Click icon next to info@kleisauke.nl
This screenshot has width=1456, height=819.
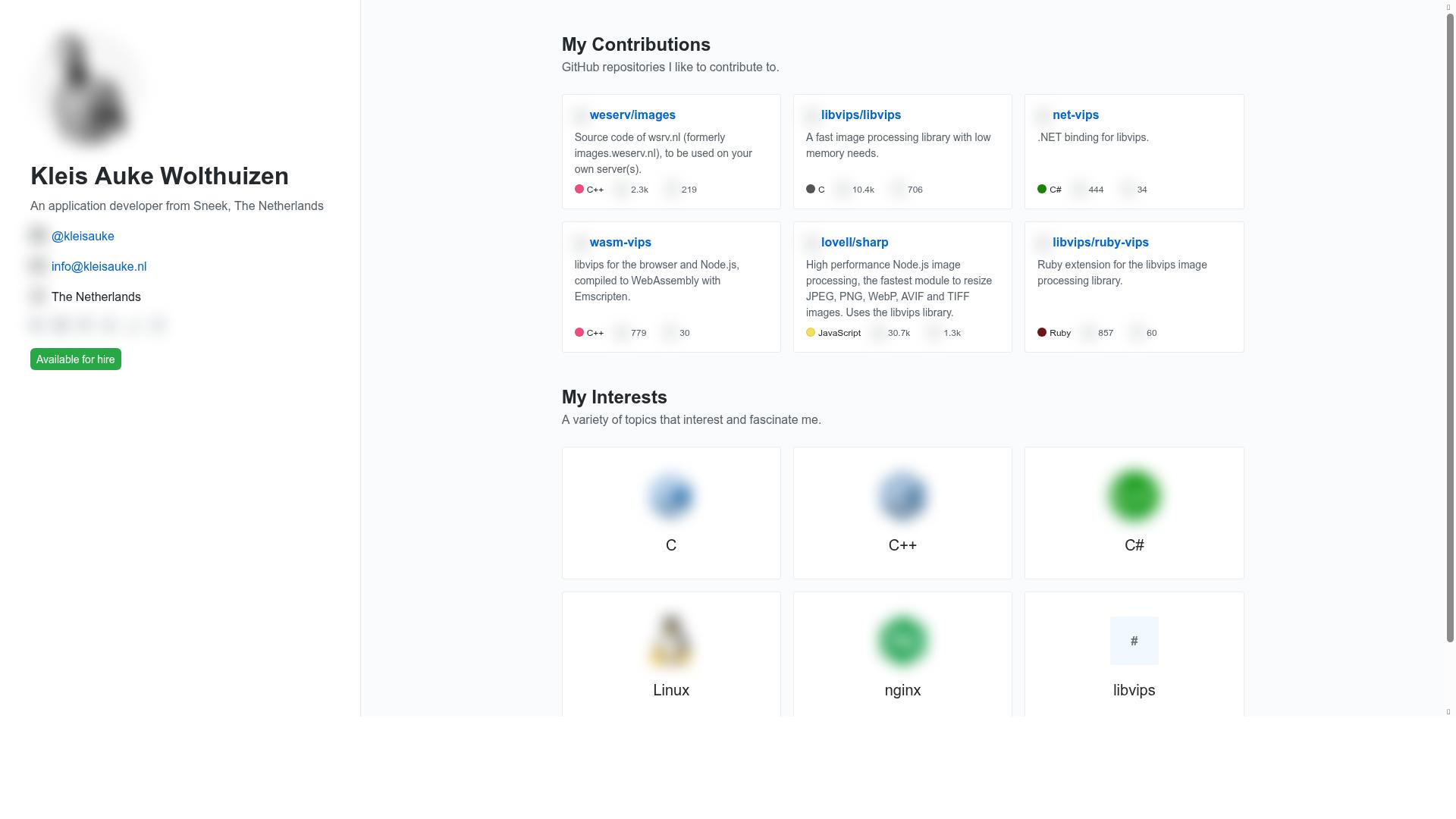coord(38,266)
